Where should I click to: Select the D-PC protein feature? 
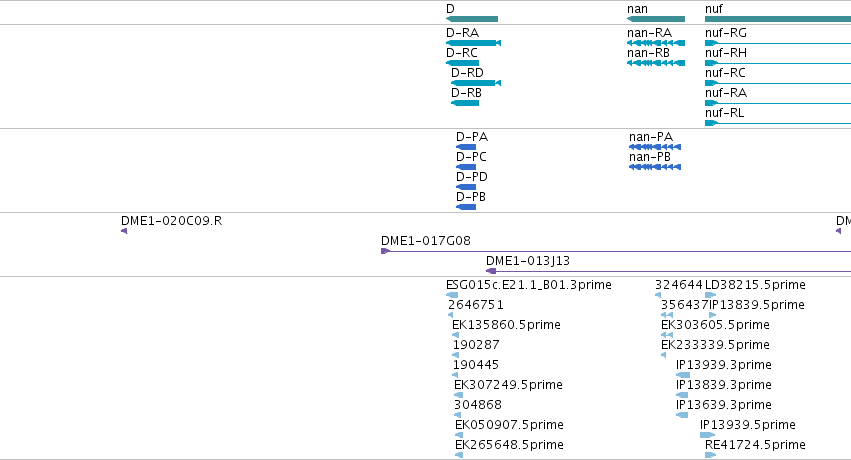466,167
